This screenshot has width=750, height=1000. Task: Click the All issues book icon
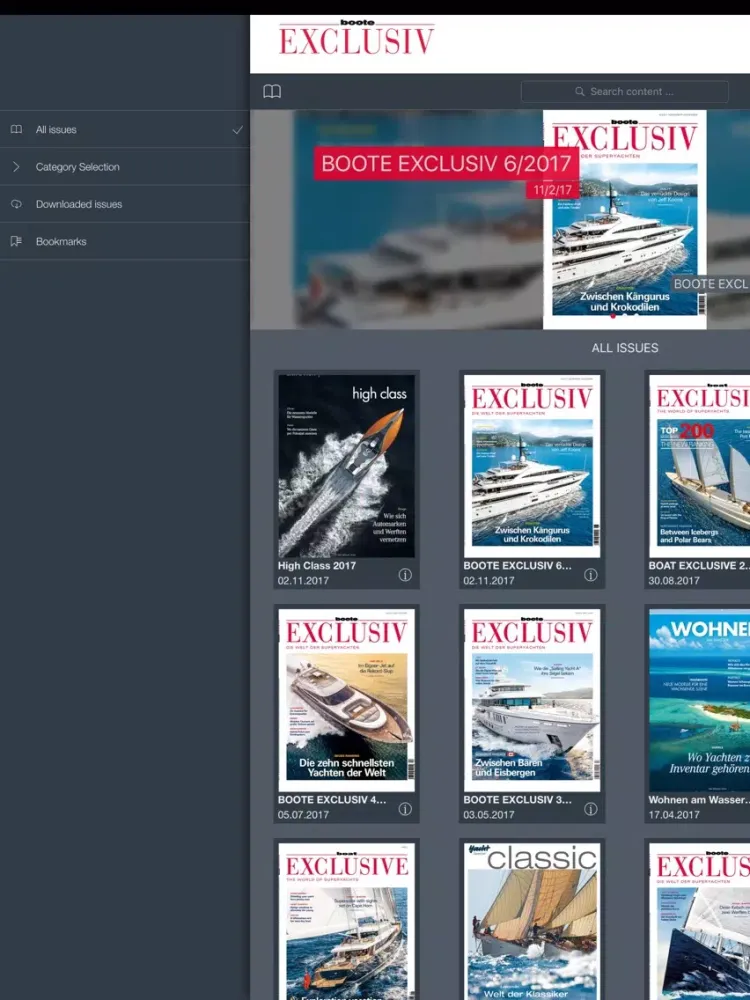[17, 129]
